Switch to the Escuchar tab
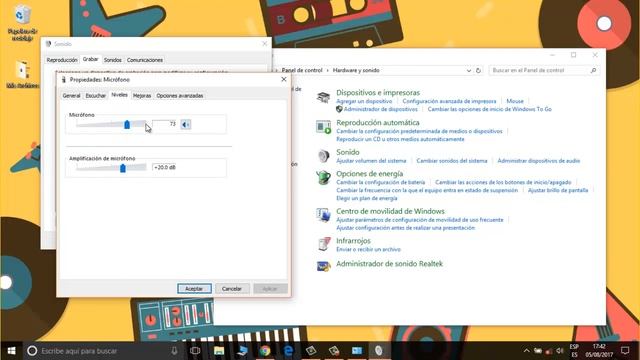Viewport: 640px width, 360px height. coord(96,96)
